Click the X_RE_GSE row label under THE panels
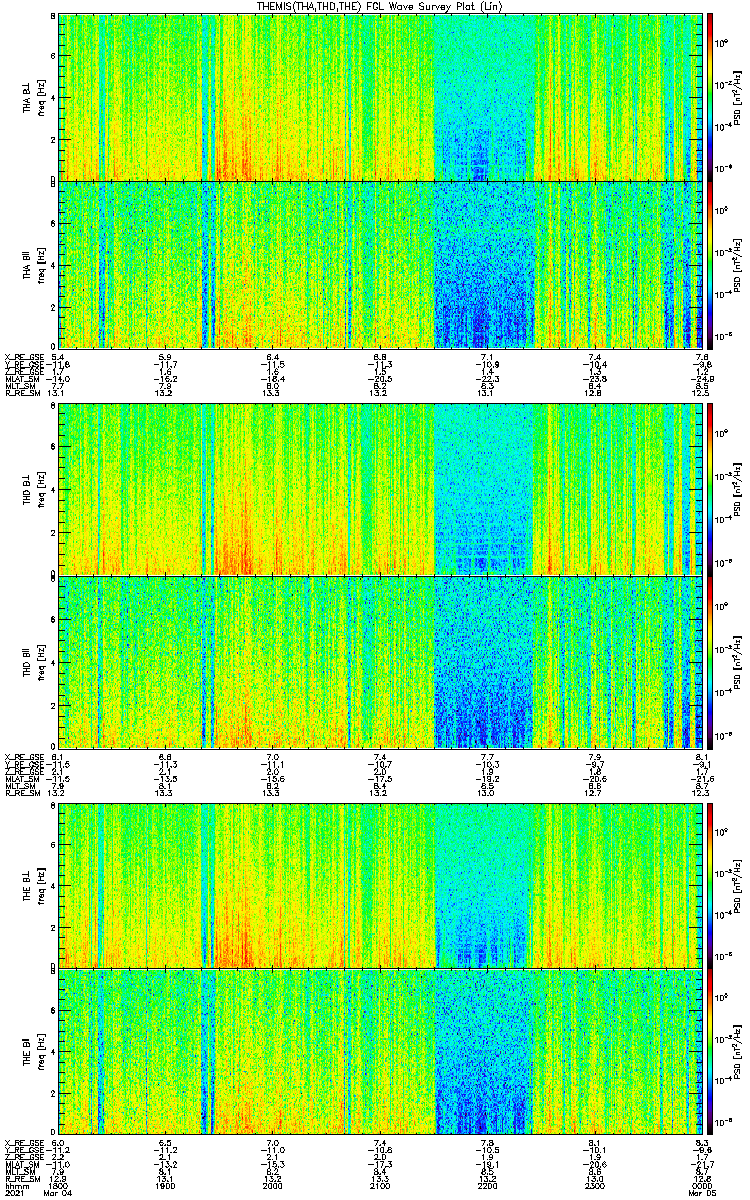750x1200 pixels. coord(25,1143)
